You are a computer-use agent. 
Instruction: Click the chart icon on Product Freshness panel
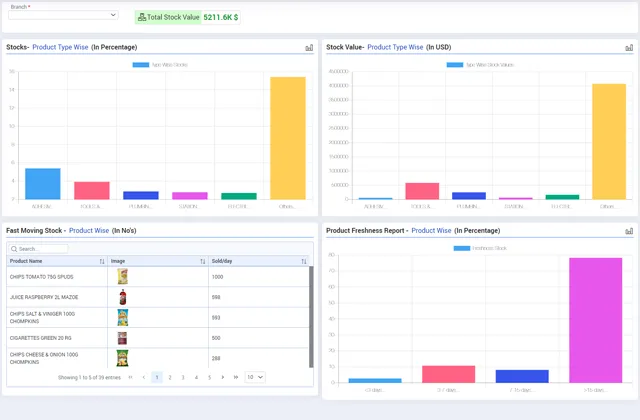coord(629,231)
